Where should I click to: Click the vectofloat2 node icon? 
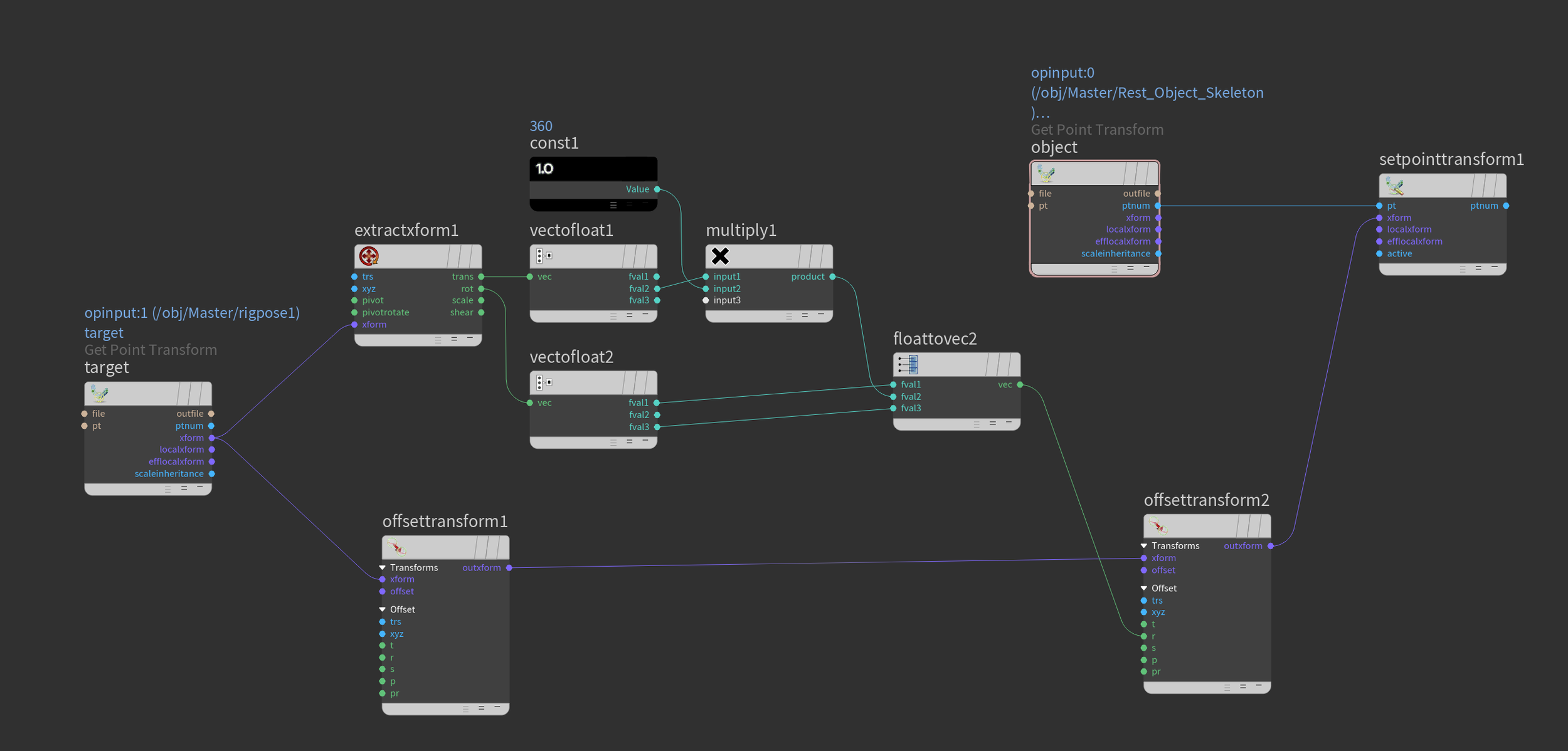coord(544,382)
